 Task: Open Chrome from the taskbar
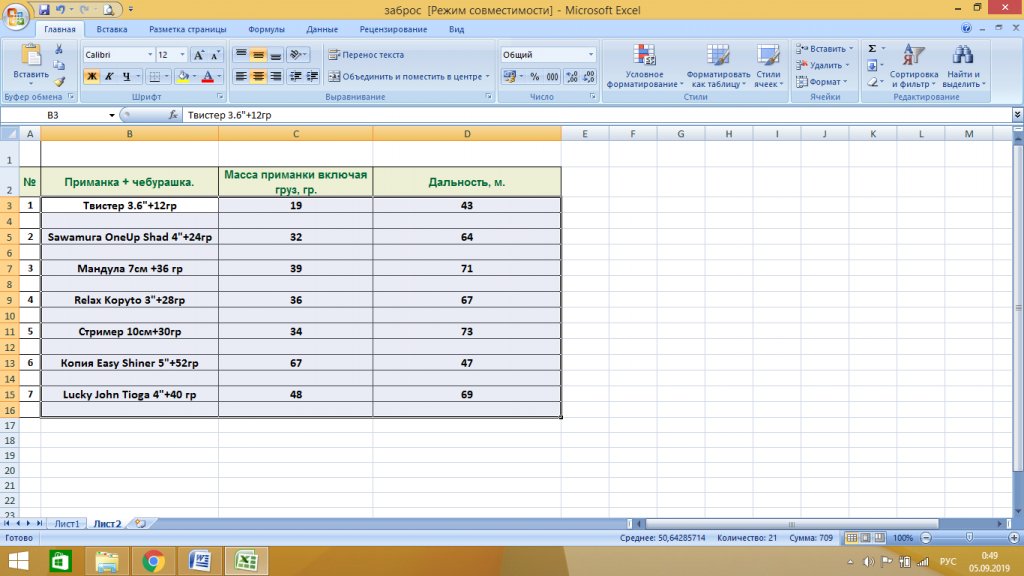(x=153, y=561)
